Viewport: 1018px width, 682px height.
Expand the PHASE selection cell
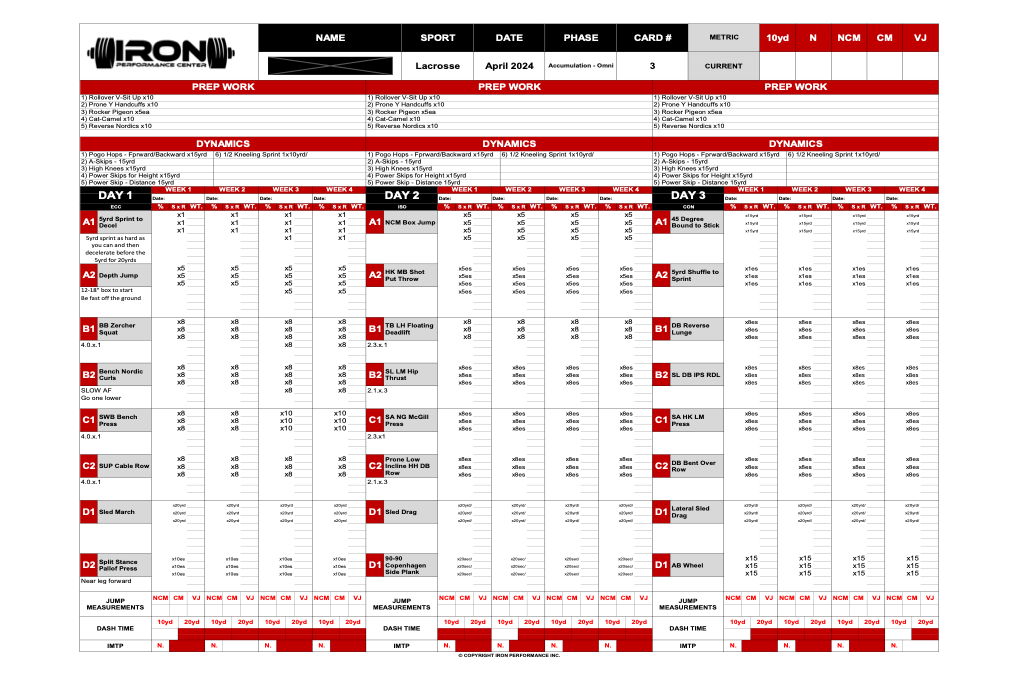578,64
